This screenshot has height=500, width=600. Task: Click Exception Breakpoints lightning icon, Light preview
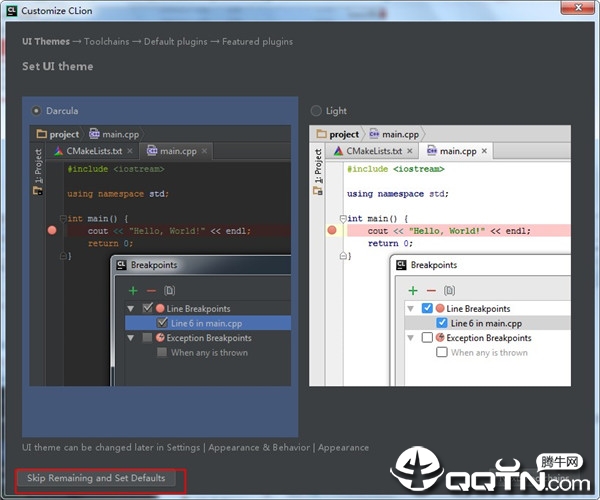[x=440, y=337]
